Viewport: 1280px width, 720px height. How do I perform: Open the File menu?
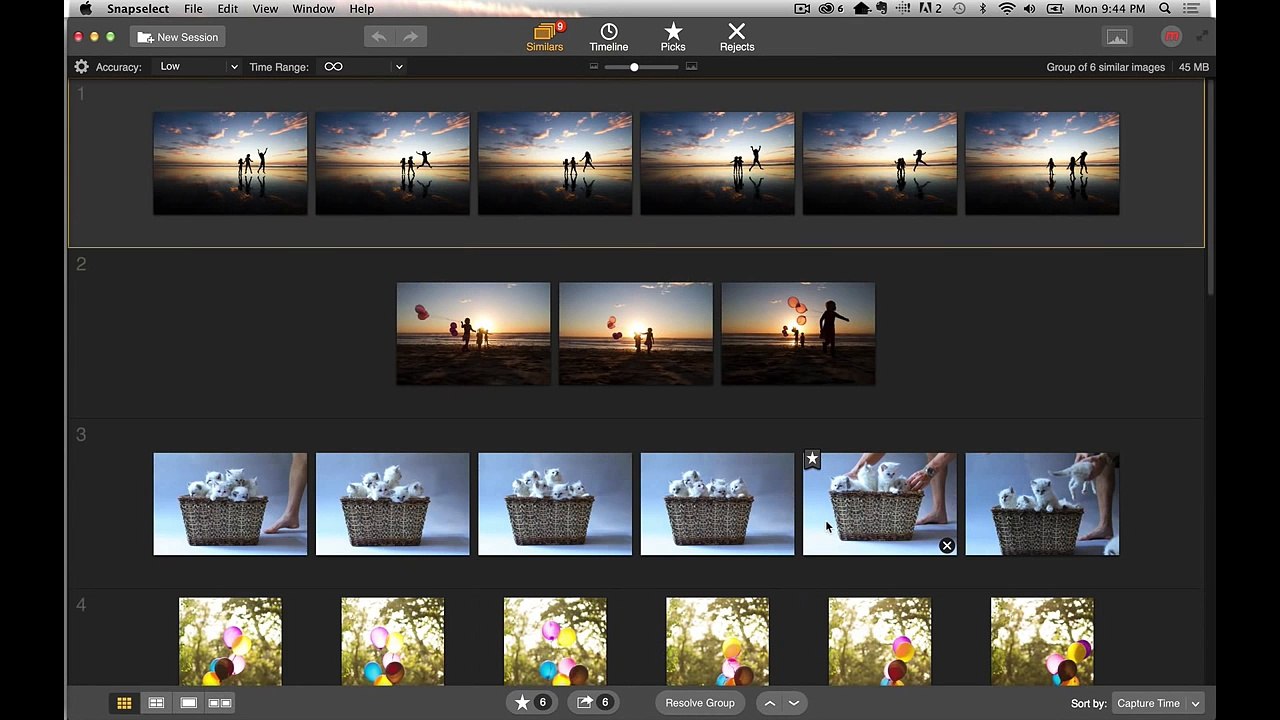click(193, 9)
